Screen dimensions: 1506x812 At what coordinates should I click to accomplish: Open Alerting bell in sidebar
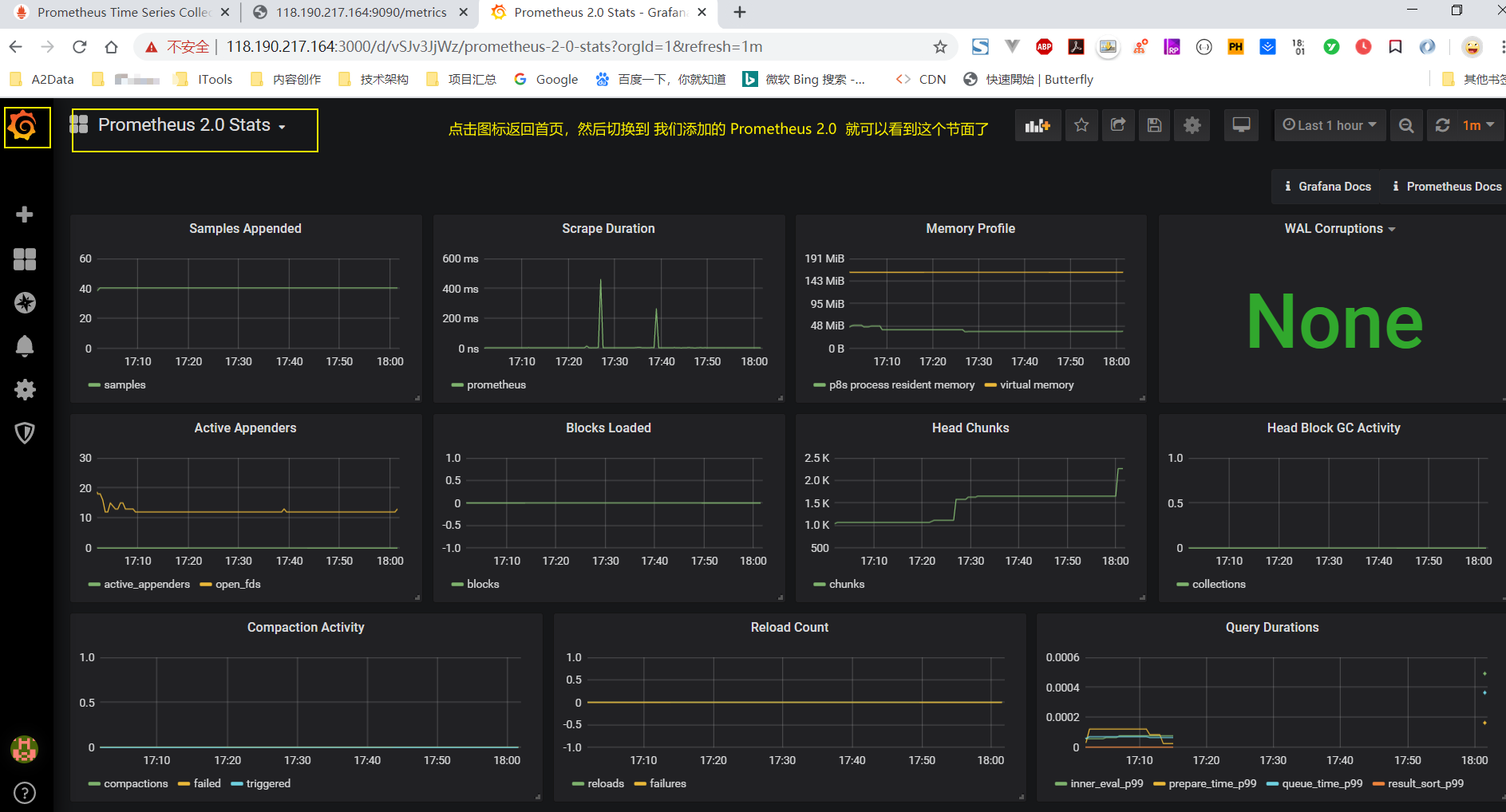(25, 346)
